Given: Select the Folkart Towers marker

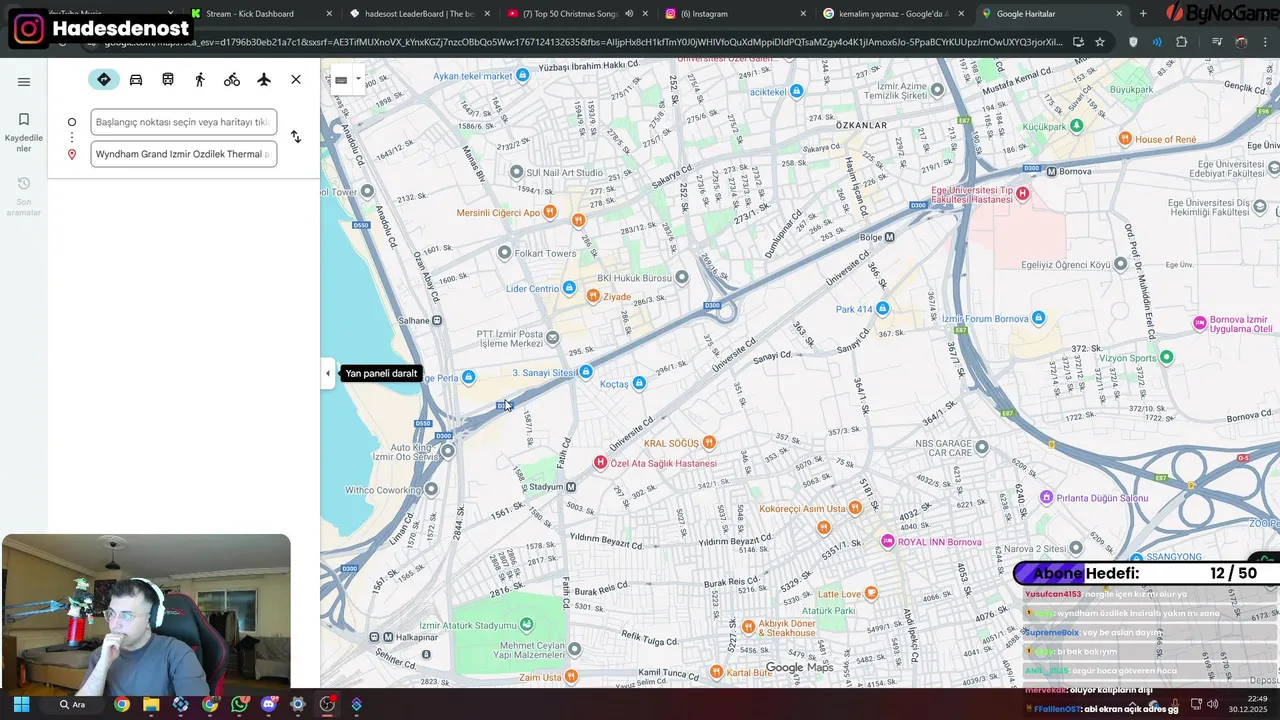Looking at the screenshot, I should tap(504, 253).
